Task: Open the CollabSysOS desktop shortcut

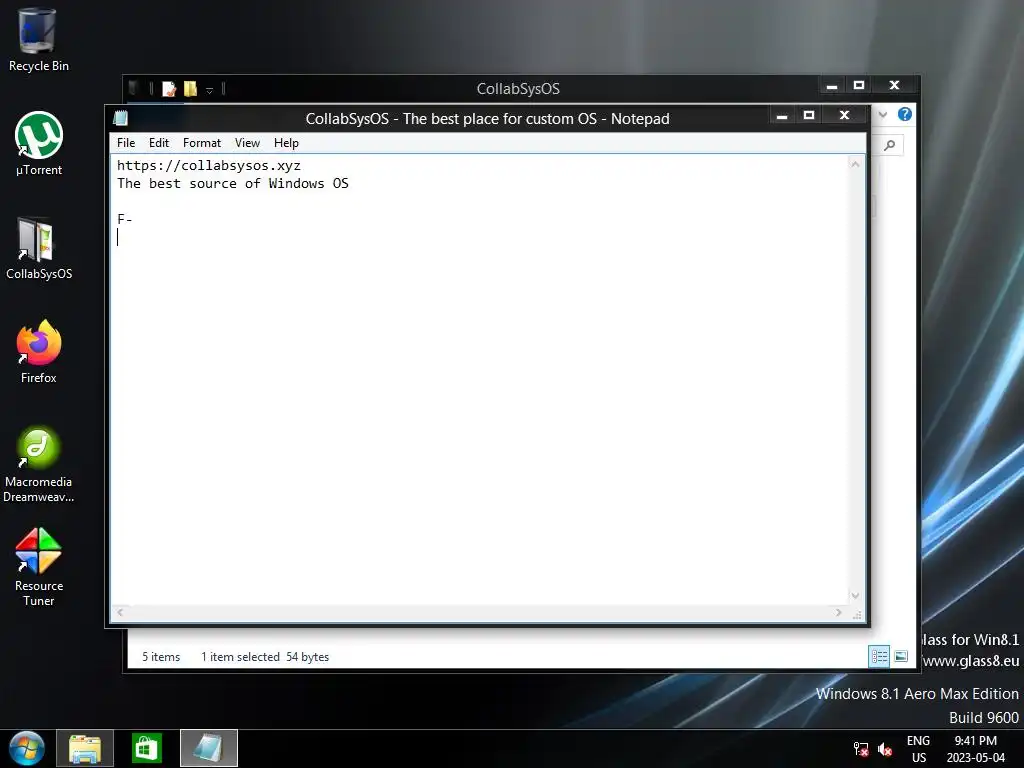Action: pos(39,248)
